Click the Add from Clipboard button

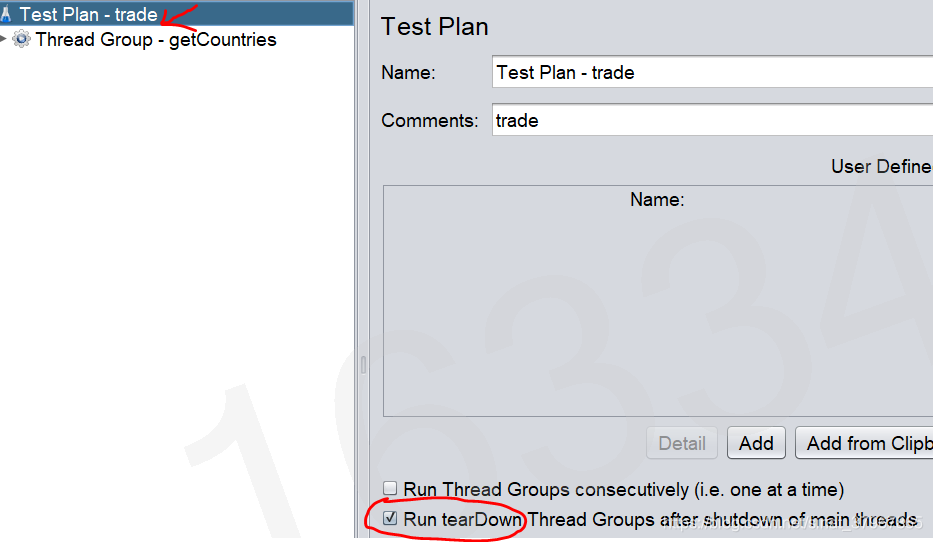(x=864, y=443)
